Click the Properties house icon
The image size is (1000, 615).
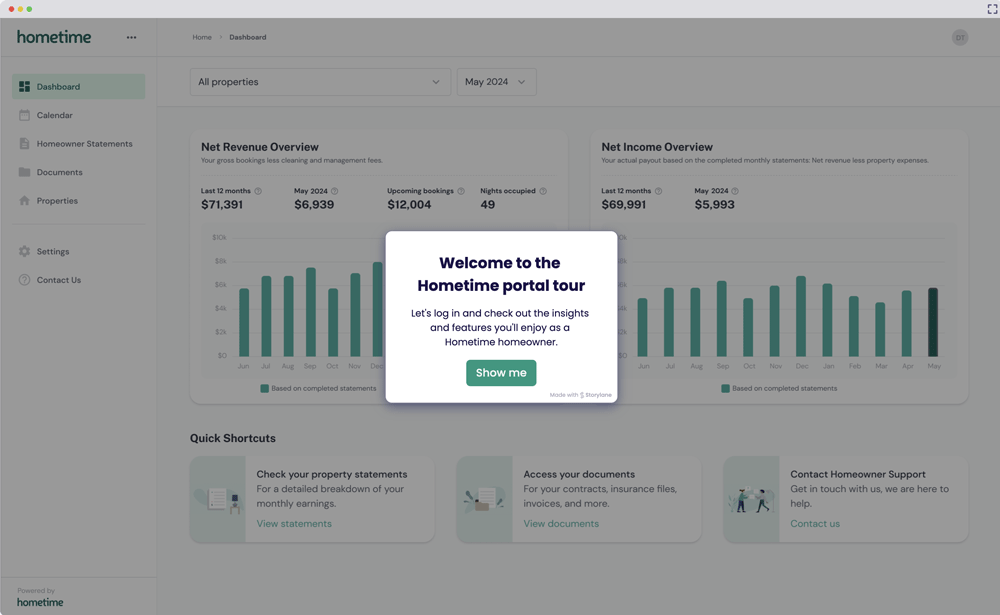click(x=24, y=200)
